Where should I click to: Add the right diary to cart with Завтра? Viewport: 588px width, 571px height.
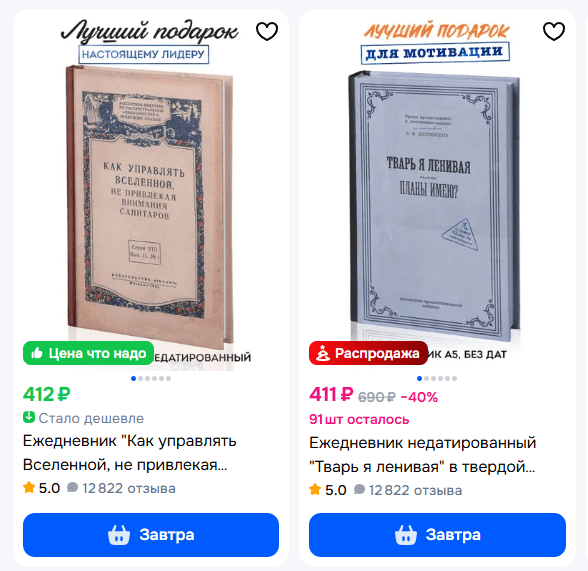click(x=437, y=535)
